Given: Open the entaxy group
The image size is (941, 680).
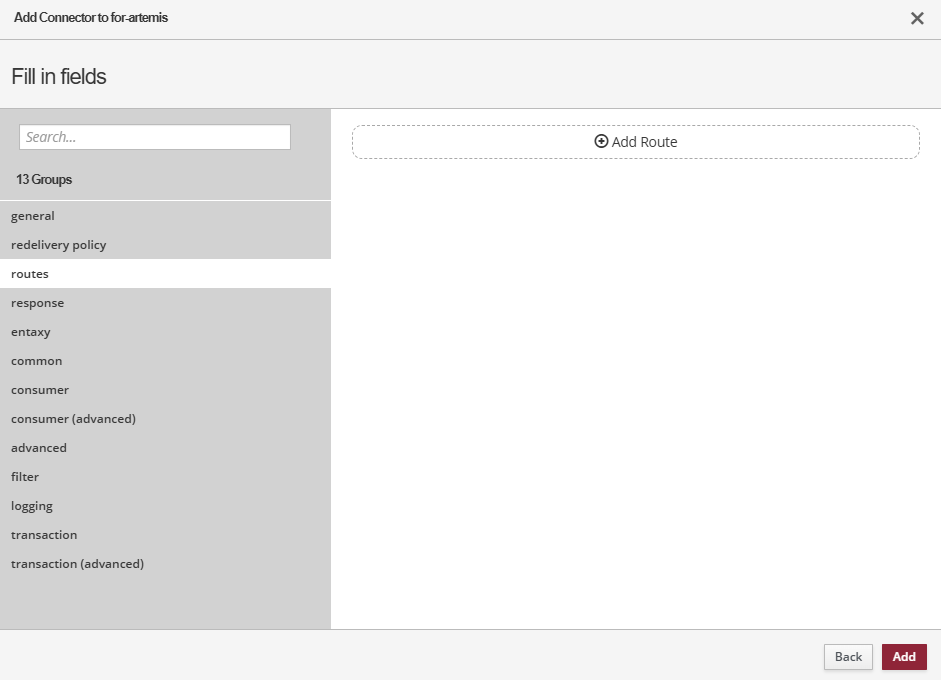Looking at the screenshot, I should tap(31, 332).
